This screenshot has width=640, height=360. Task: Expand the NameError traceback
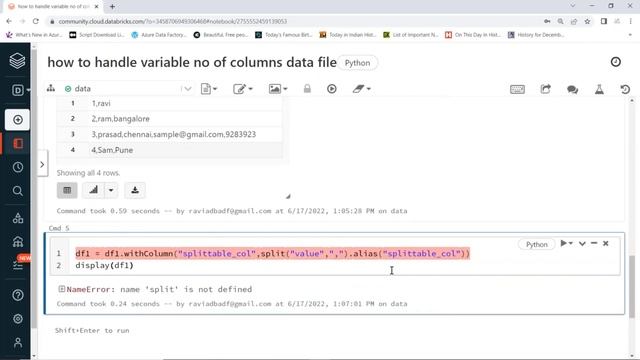tap(62, 289)
